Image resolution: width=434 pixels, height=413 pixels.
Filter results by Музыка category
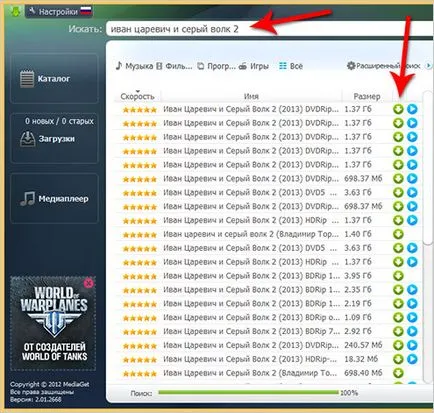134,66
